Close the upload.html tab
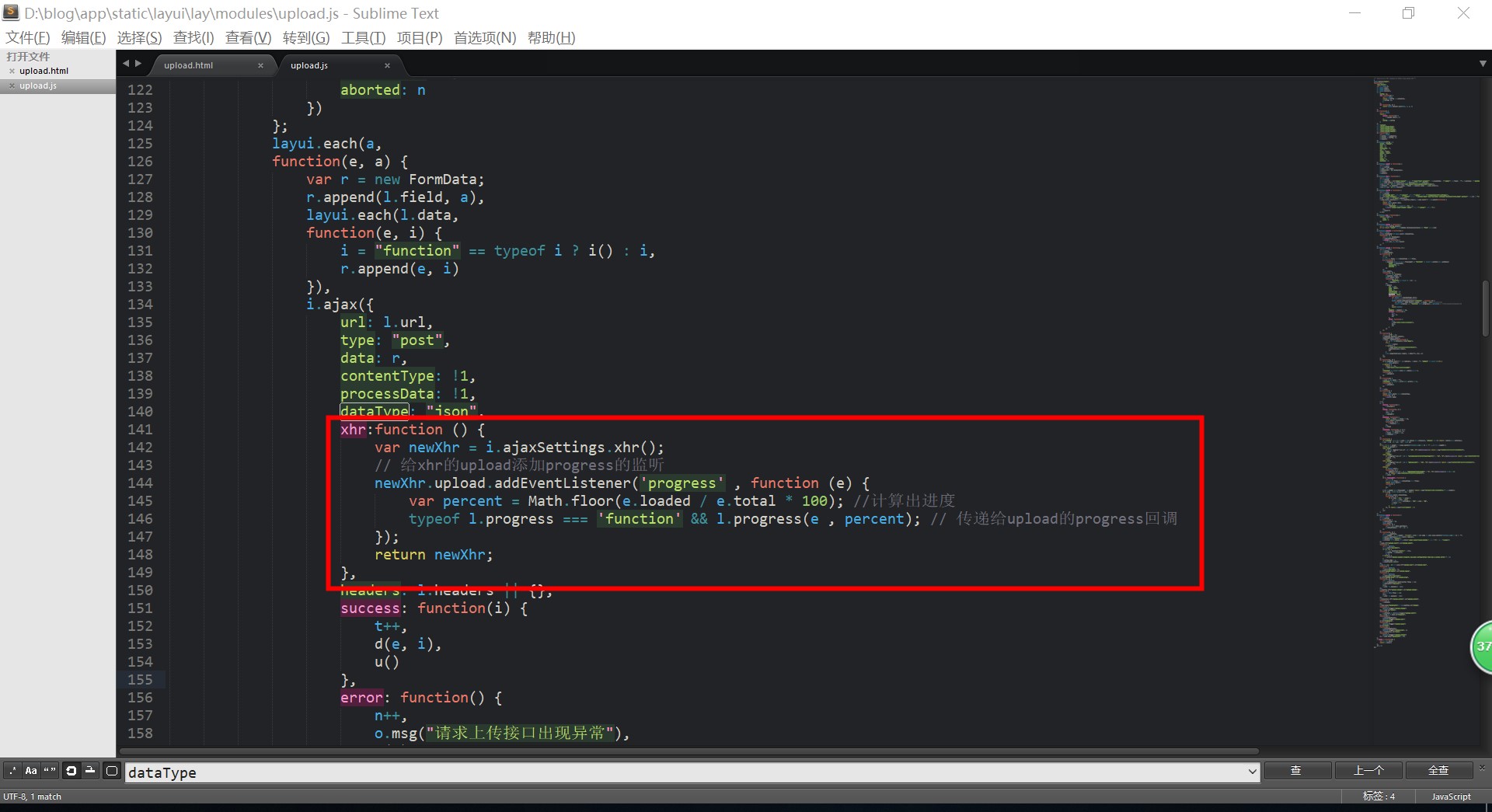 click(x=260, y=66)
